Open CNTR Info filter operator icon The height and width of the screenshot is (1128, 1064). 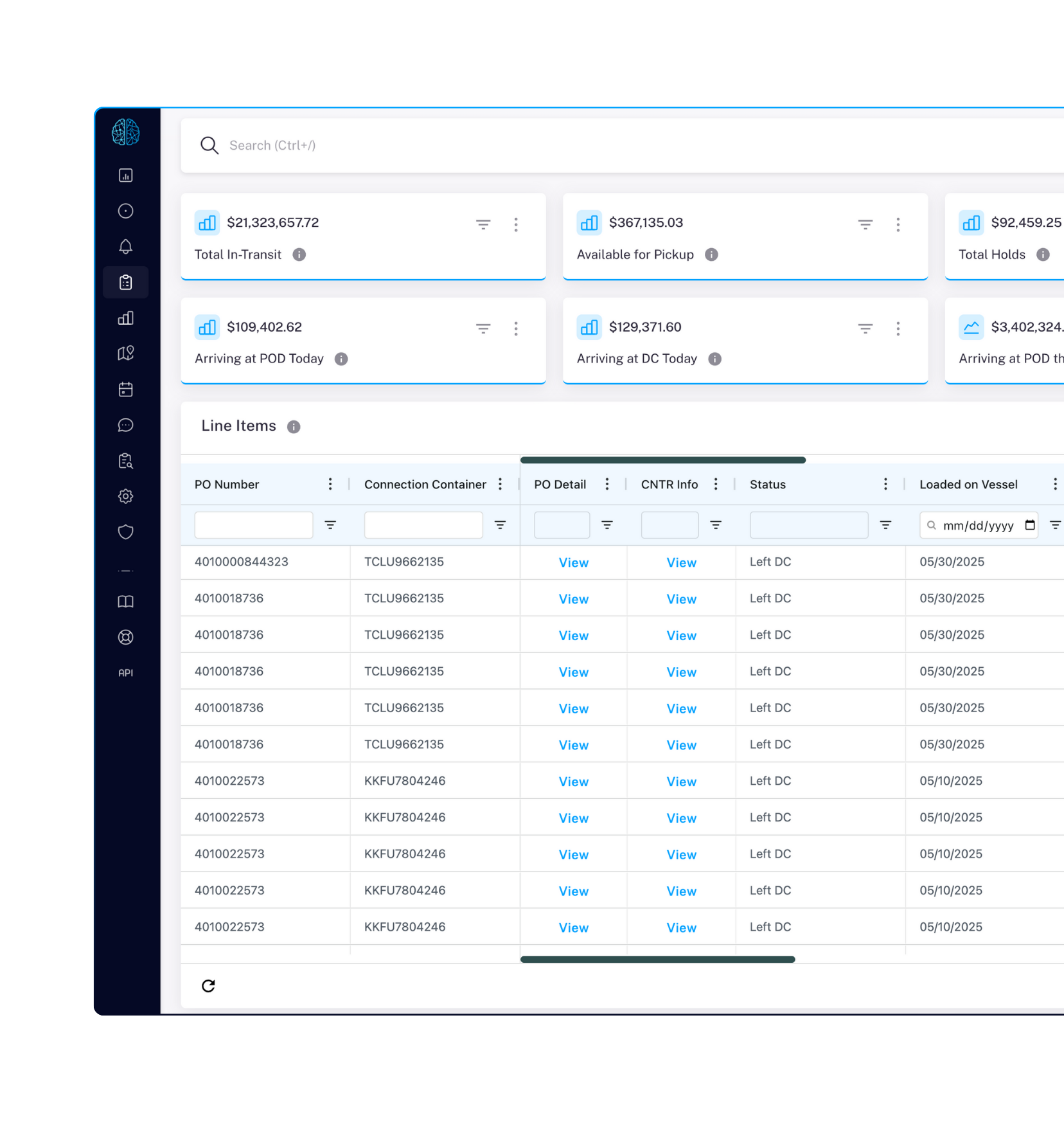(x=716, y=525)
